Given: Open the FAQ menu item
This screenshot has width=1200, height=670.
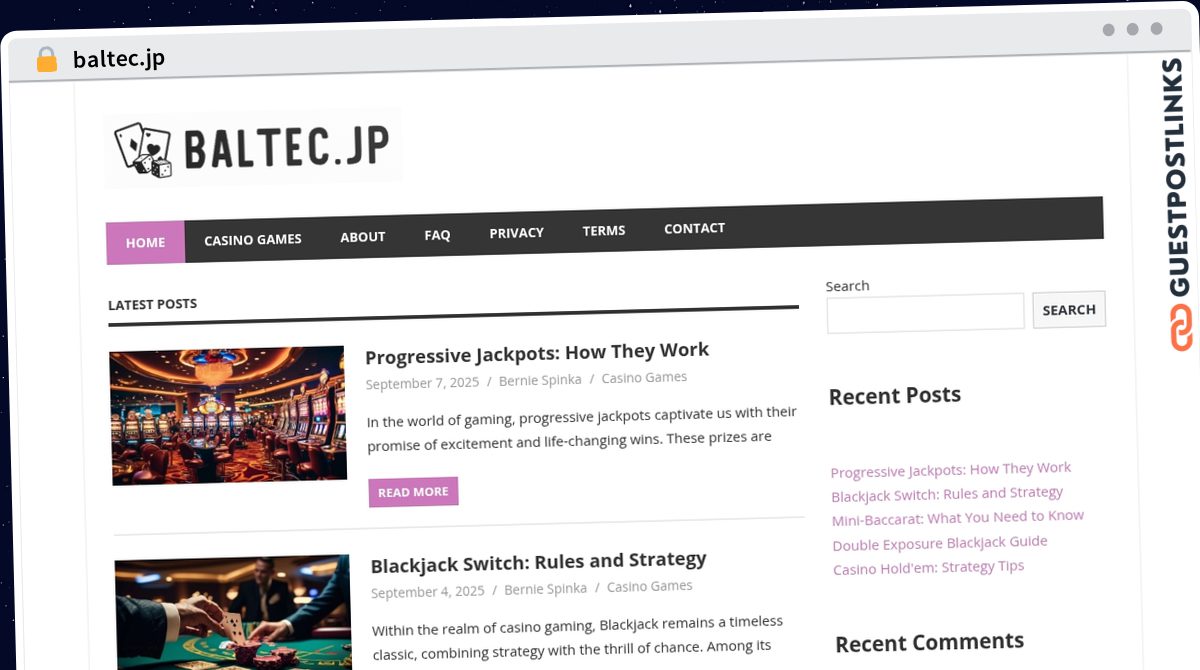Looking at the screenshot, I should click(437, 235).
